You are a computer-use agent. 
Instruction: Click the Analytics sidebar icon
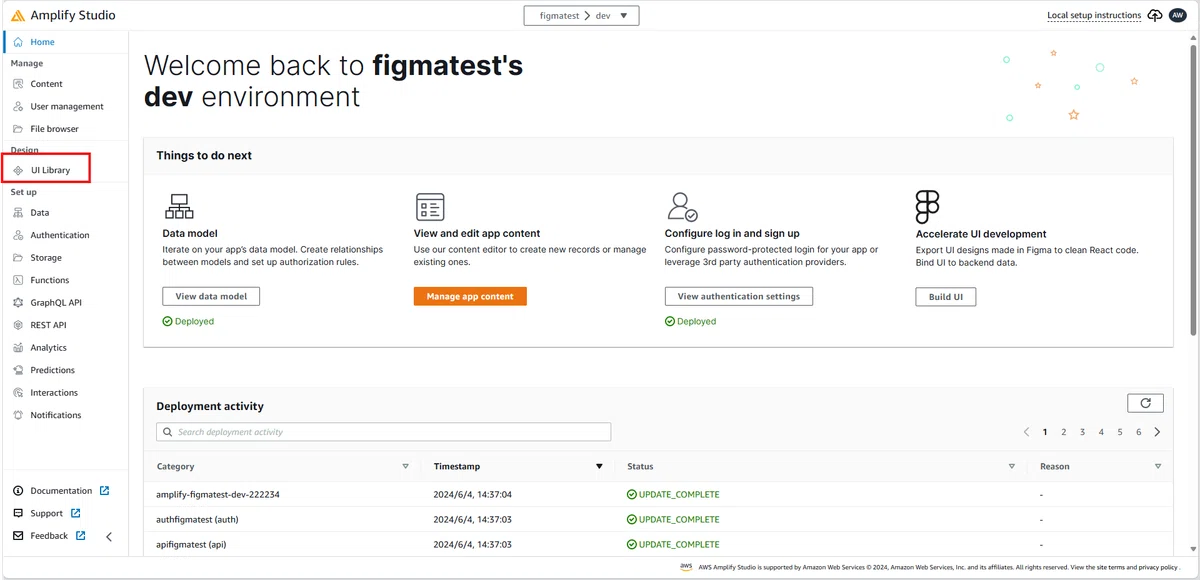coord(18,348)
